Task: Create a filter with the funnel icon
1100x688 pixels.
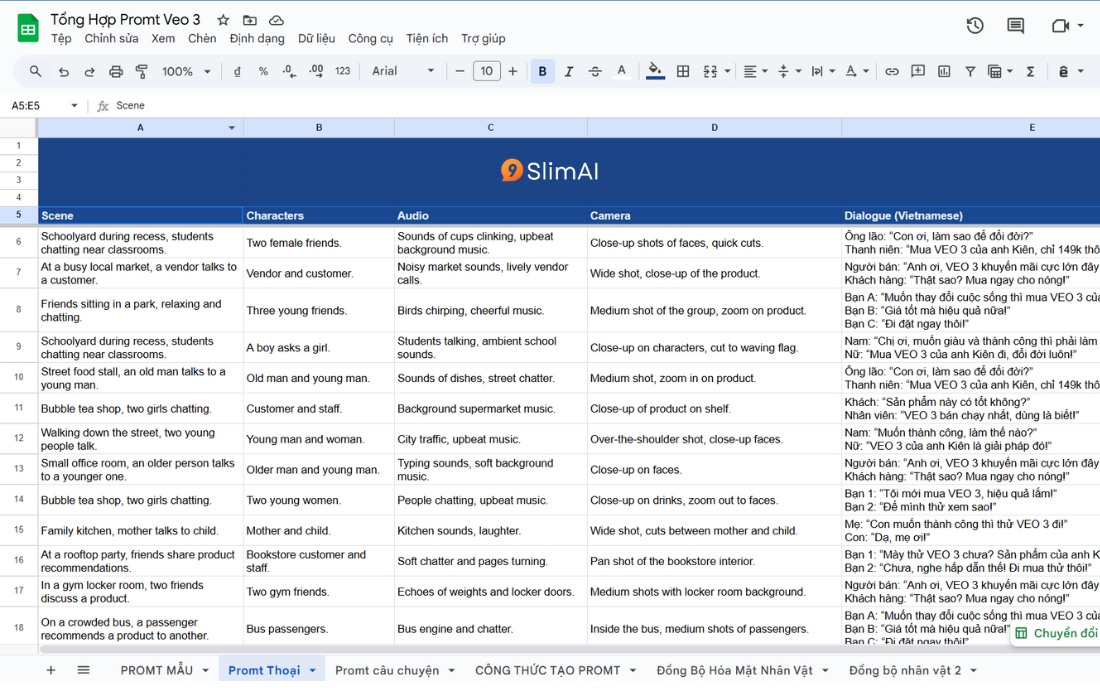Action: (x=970, y=71)
